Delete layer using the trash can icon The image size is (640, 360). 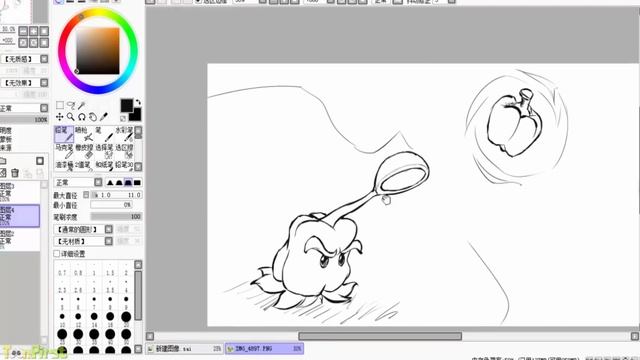(15, 173)
